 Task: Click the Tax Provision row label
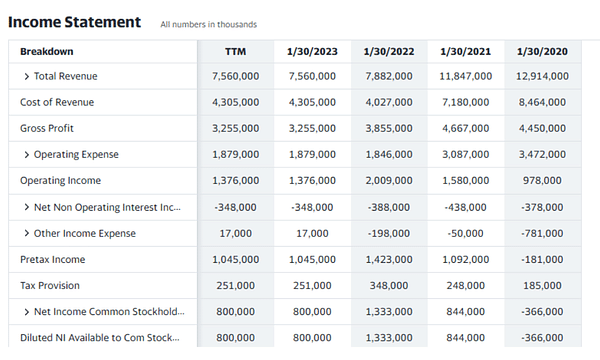point(50,285)
